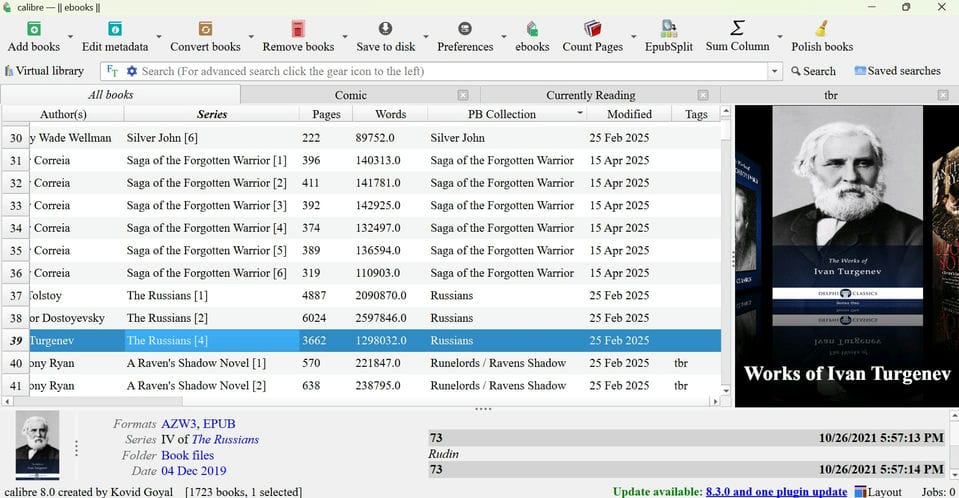Viewport: 959px width, 498px height.
Task: Click the Sum Column sigma icon
Action: point(737,28)
